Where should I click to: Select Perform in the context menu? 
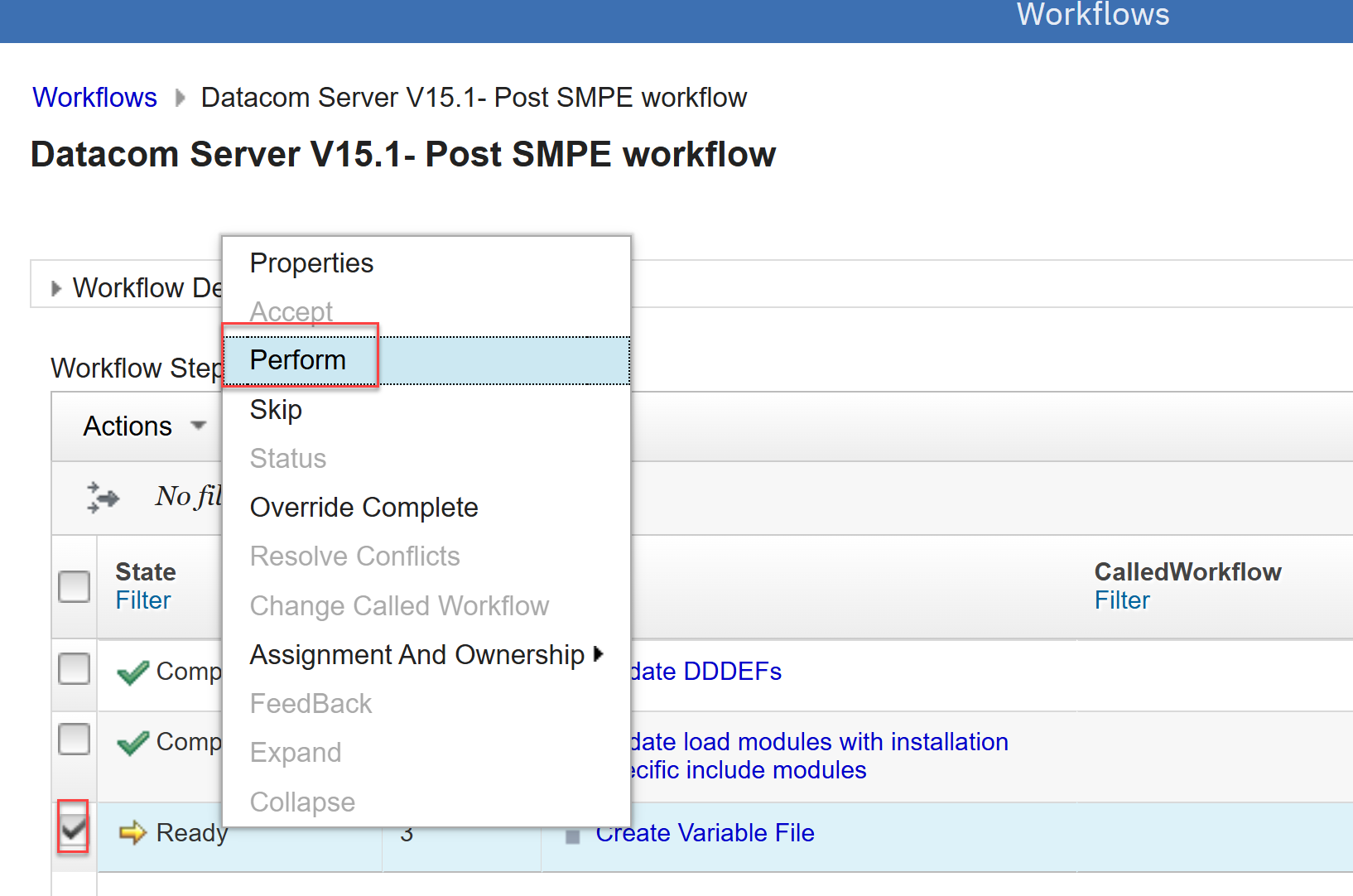426,360
